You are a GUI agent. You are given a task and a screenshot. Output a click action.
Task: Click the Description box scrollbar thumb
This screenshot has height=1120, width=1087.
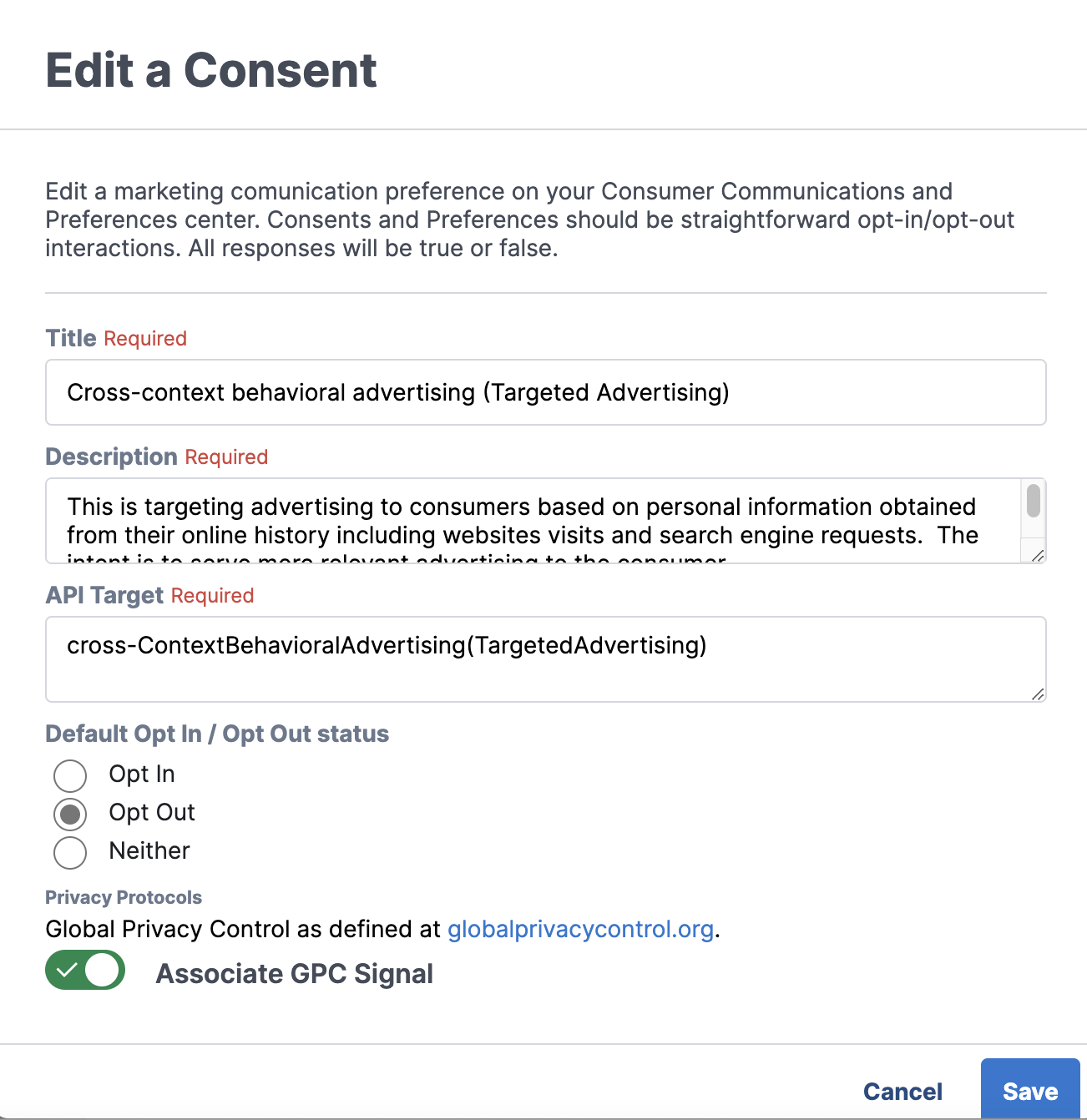(1034, 501)
